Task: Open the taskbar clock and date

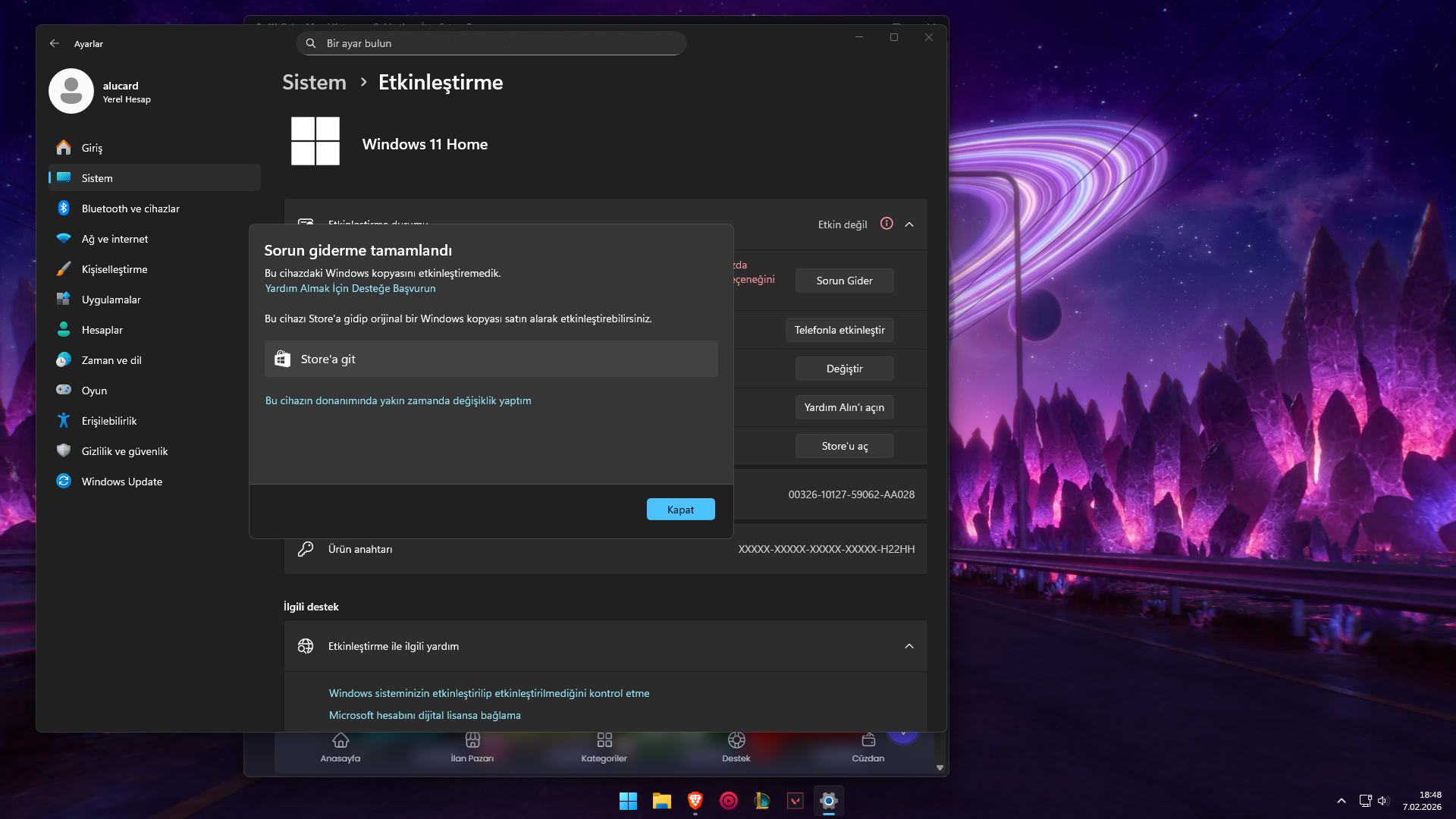Action: click(x=1422, y=801)
